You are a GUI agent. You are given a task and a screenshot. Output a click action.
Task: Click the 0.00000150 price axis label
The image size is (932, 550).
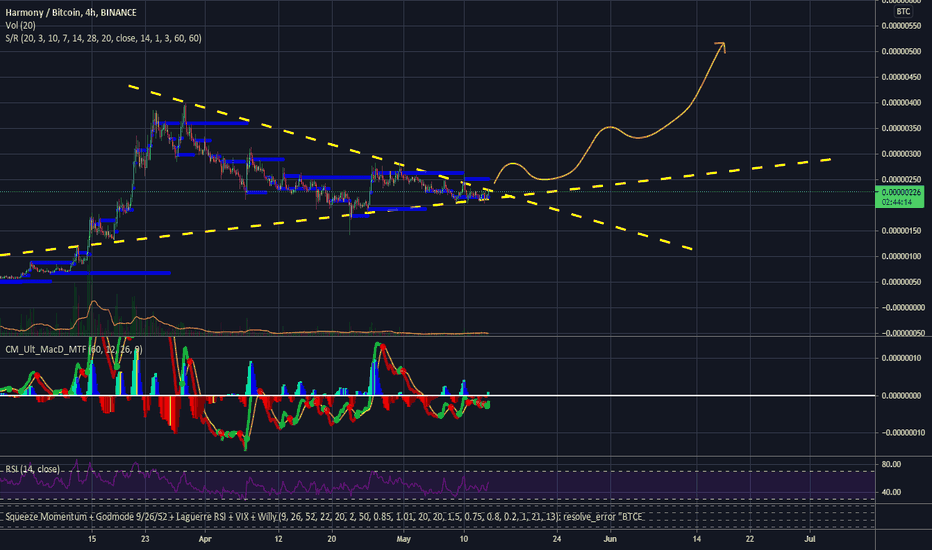901,230
